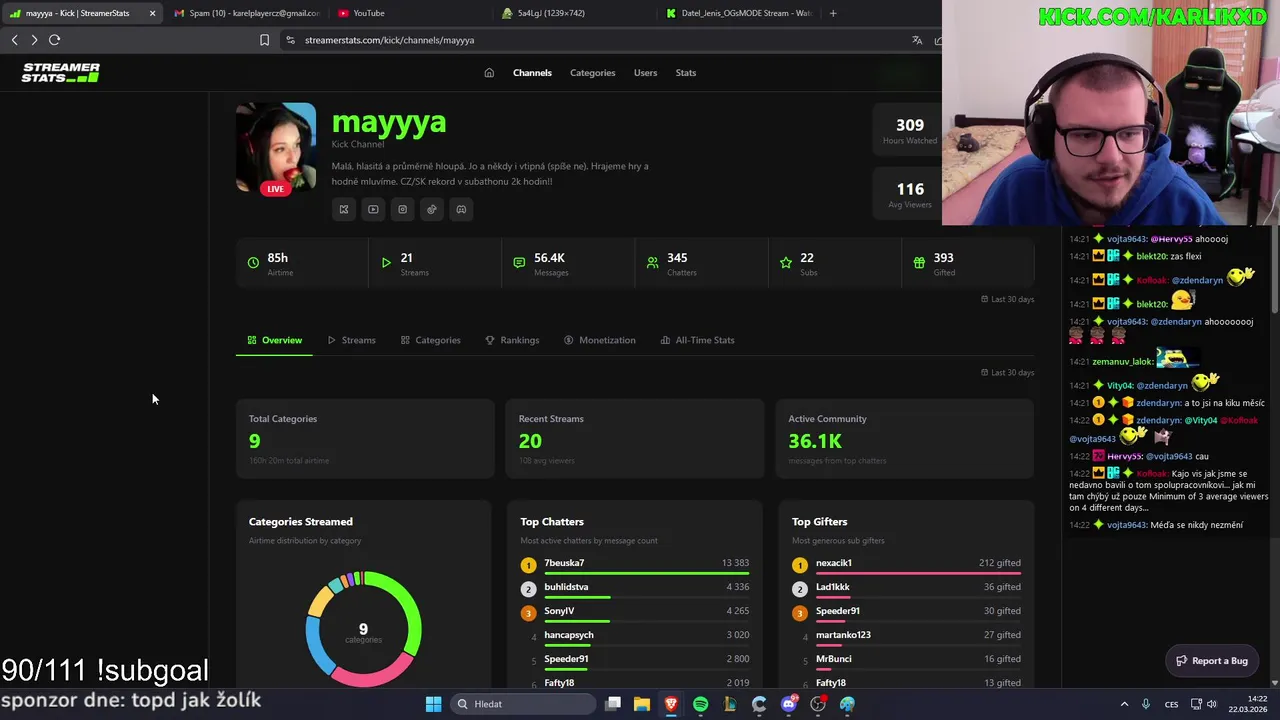Open a new browser tab with plus
This screenshot has width=1280, height=720.
pos(833,13)
